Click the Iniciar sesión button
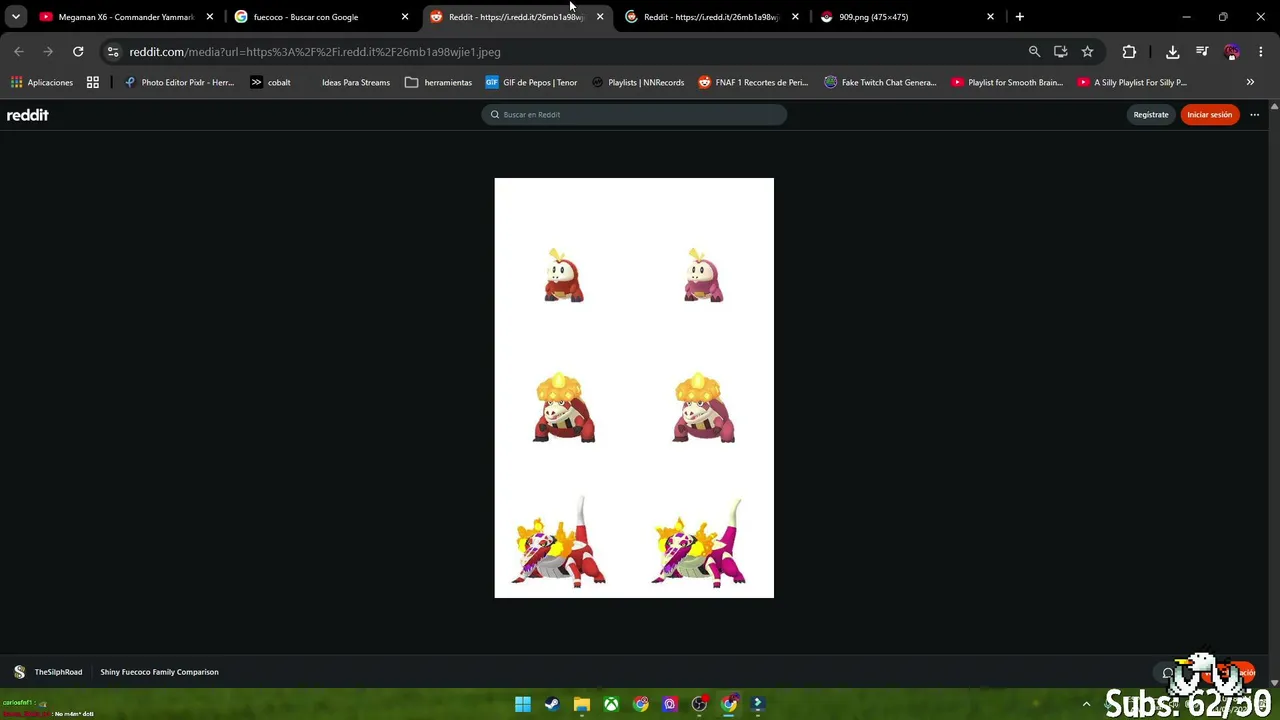This screenshot has width=1280, height=720. pyautogui.click(x=1209, y=115)
